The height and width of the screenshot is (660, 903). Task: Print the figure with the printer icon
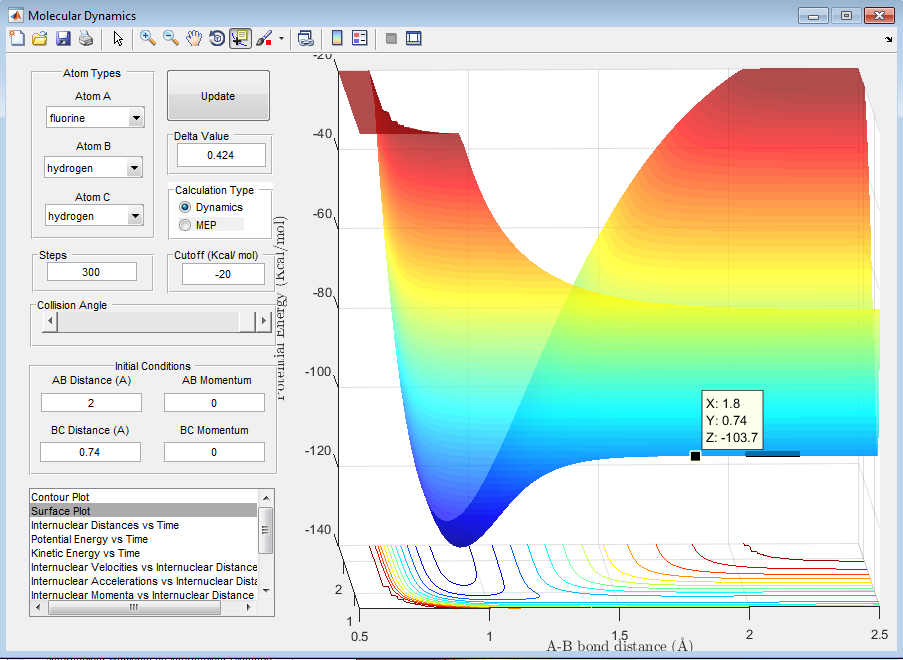tap(86, 38)
